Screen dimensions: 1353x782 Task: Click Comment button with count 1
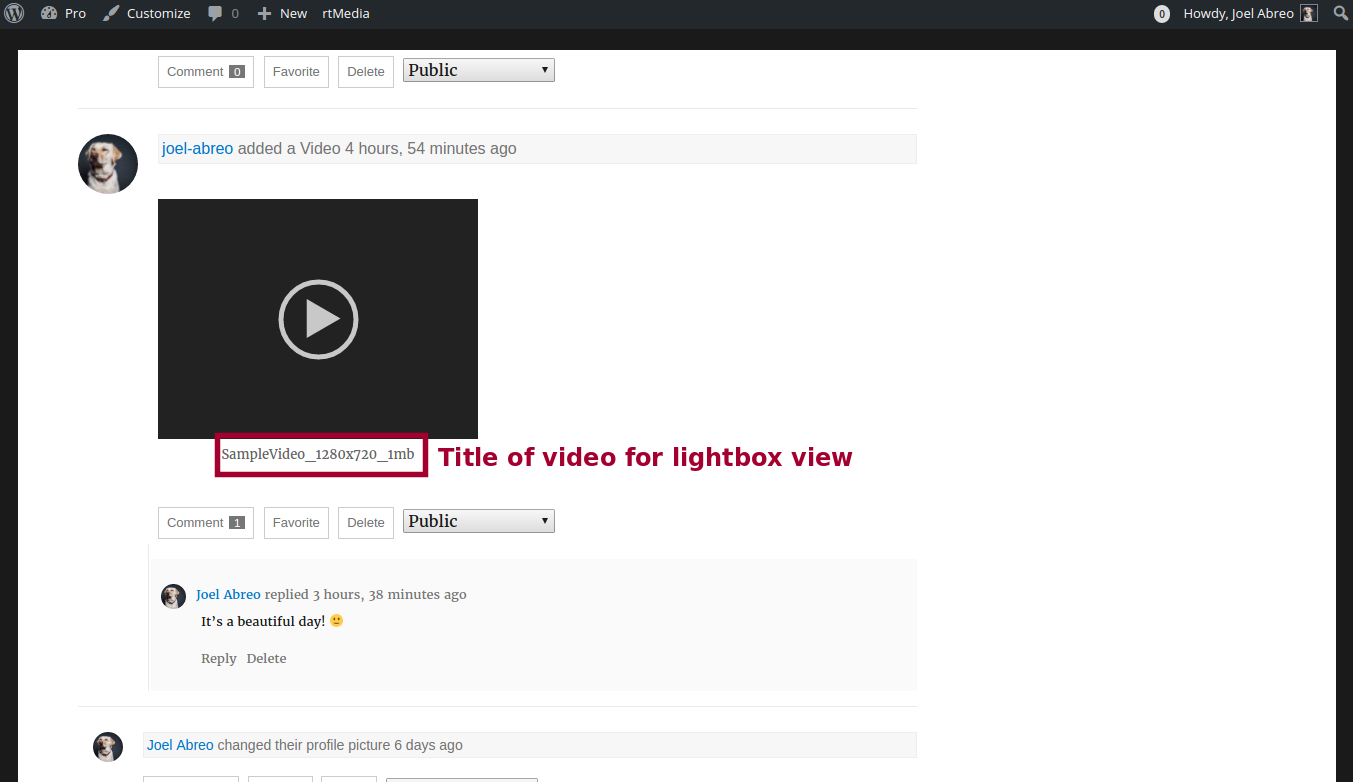(x=205, y=522)
